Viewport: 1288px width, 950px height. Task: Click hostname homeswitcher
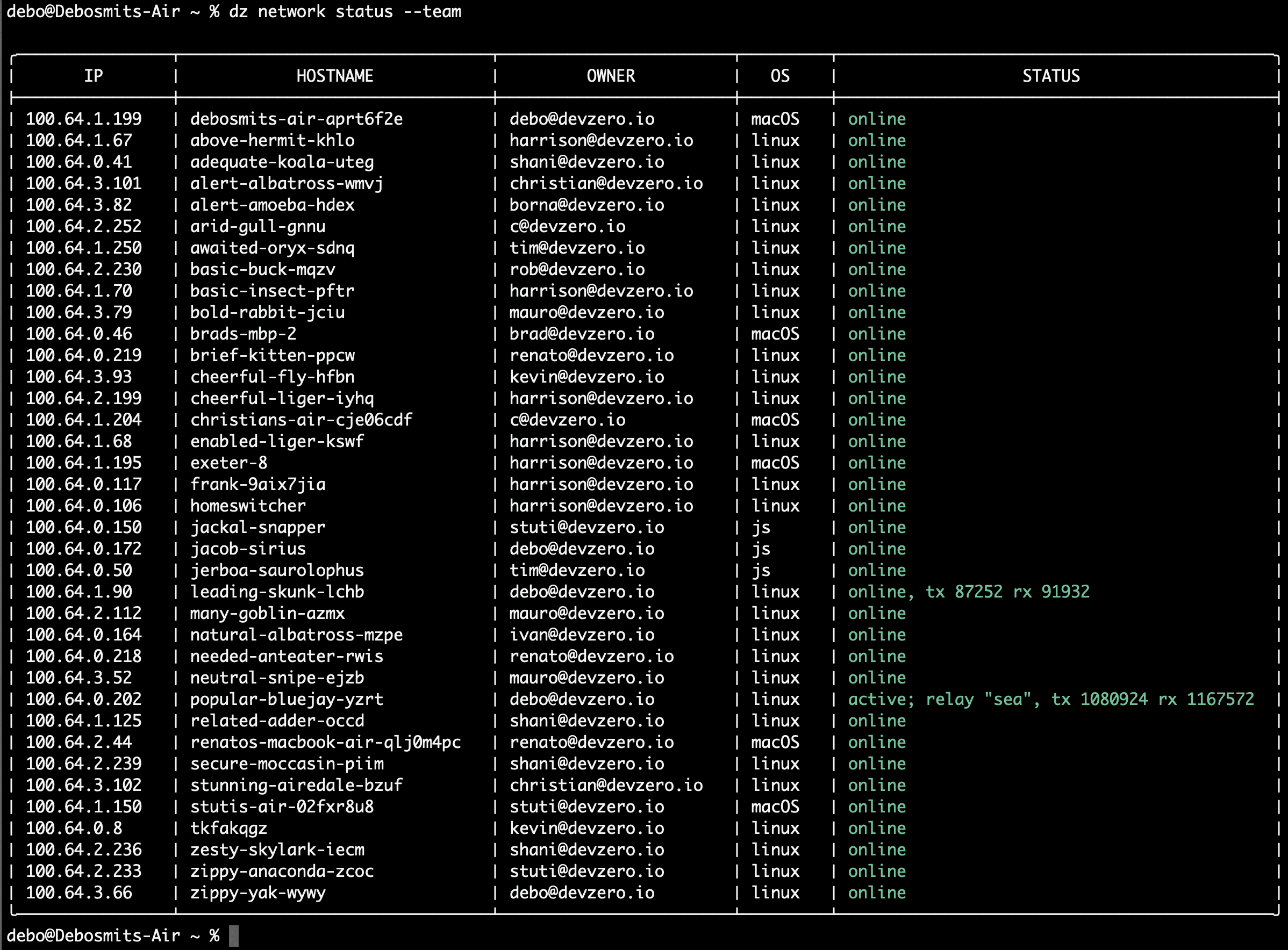(248, 506)
